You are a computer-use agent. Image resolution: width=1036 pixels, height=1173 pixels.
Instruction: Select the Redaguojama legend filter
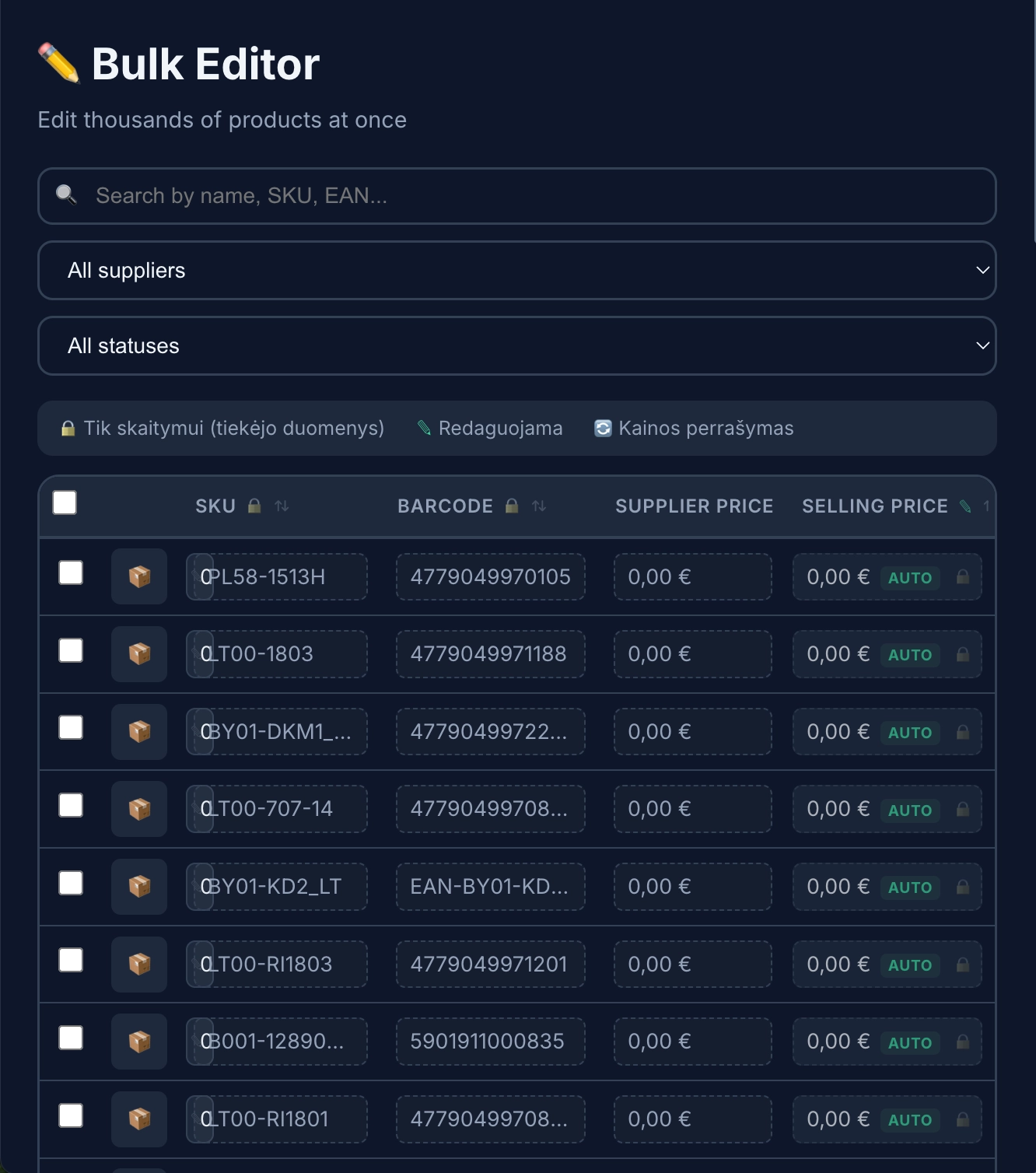[490, 428]
